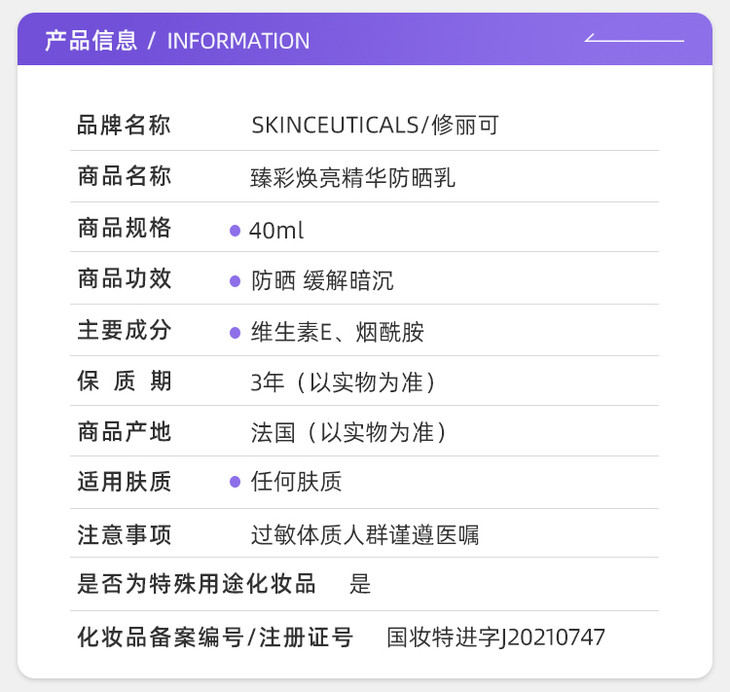This screenshot has height=692, width=730.
Task: Select the 过敏体质人群谨遵医嘱 notice text
Action: [365, 535]
